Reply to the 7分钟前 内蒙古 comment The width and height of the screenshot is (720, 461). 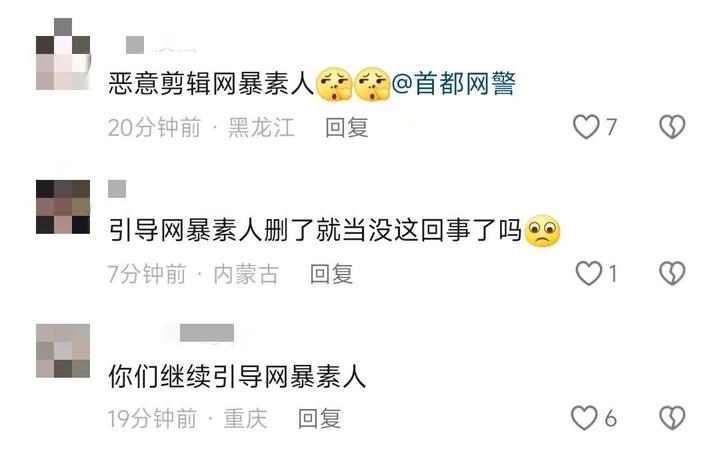(x=331, y=274)
